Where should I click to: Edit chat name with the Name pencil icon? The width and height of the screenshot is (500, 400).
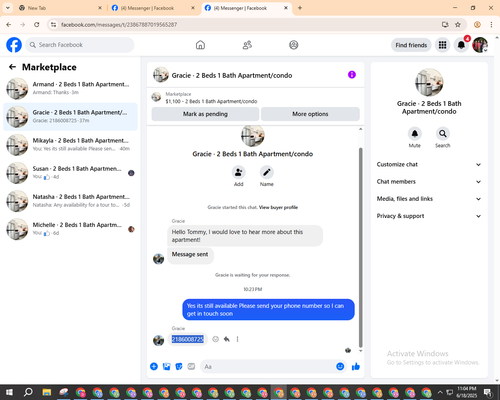point(267,172)
